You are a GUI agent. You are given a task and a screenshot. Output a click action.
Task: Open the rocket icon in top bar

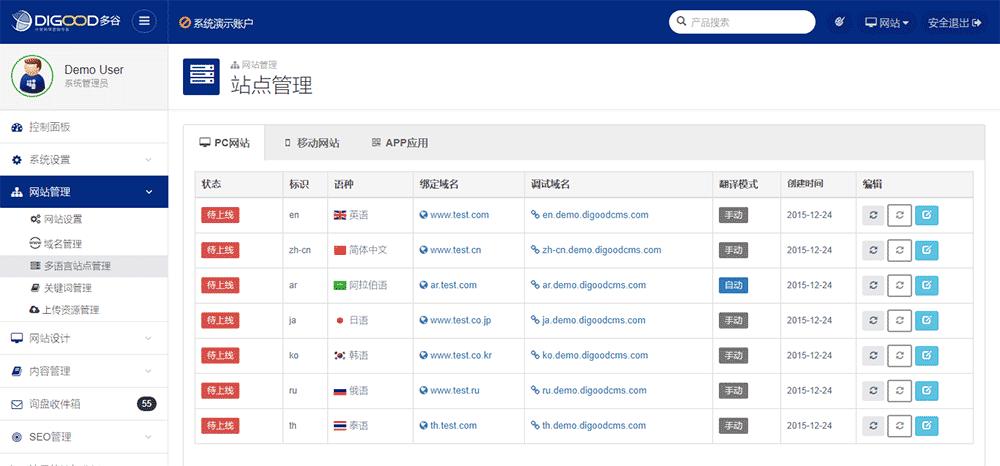840,22
